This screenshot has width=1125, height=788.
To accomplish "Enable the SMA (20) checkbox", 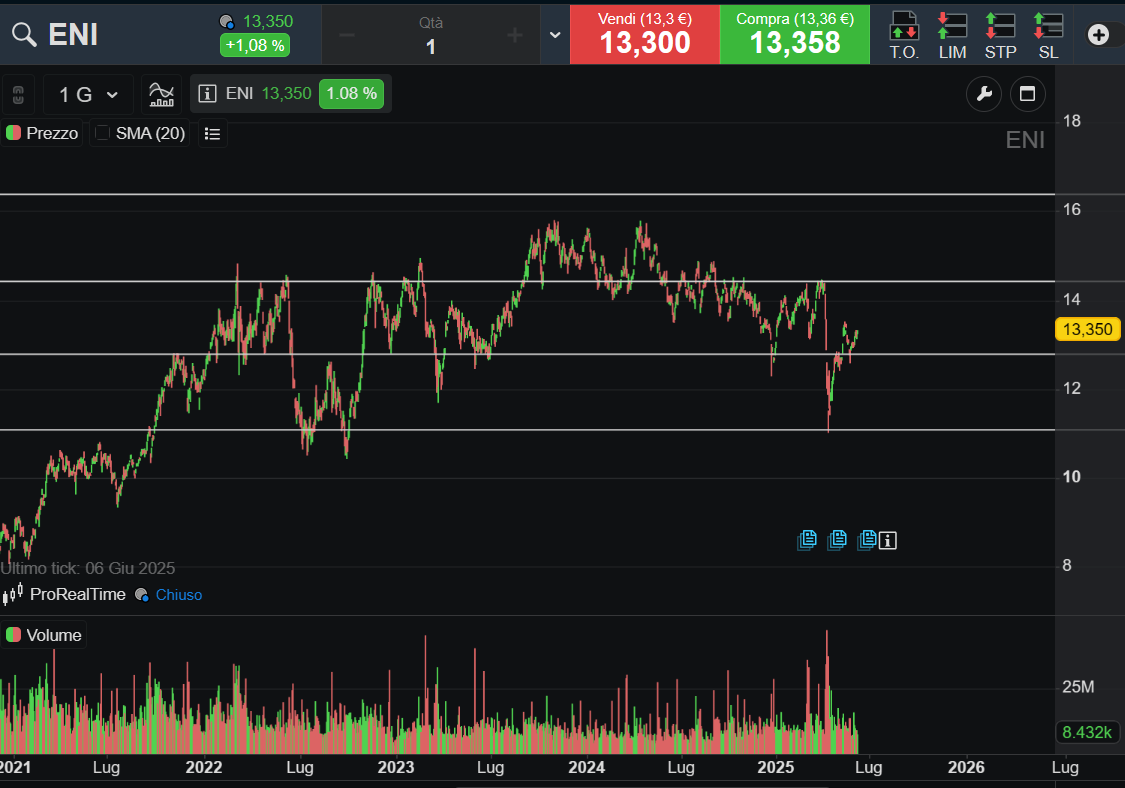I will (103, 133).
